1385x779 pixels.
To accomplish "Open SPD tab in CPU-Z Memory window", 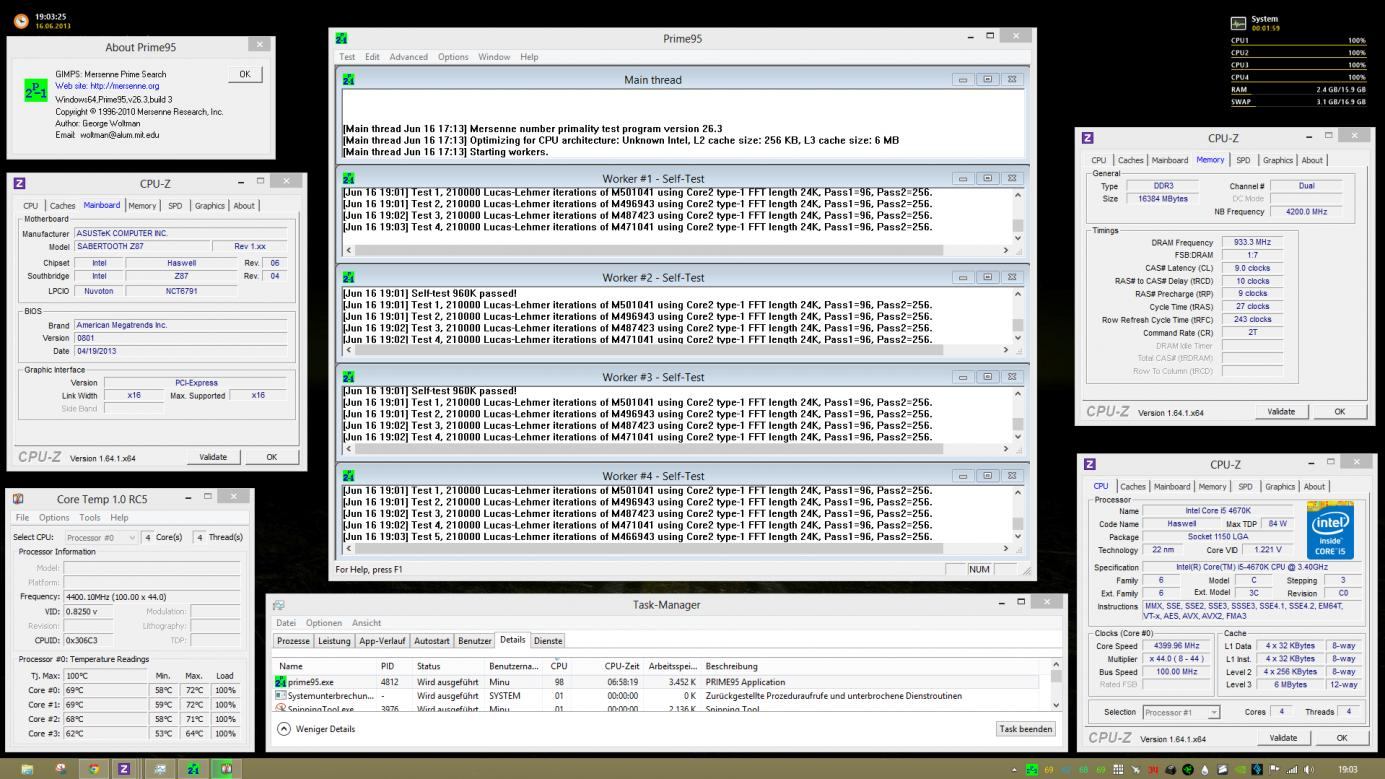I will (1243, 160).
